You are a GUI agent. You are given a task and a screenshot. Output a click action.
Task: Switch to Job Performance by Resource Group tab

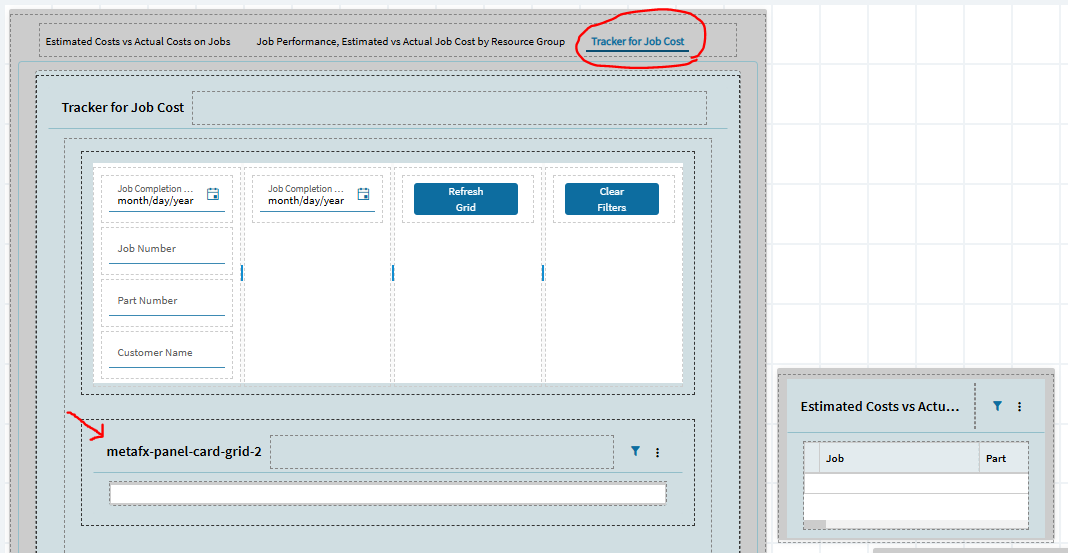411,42
